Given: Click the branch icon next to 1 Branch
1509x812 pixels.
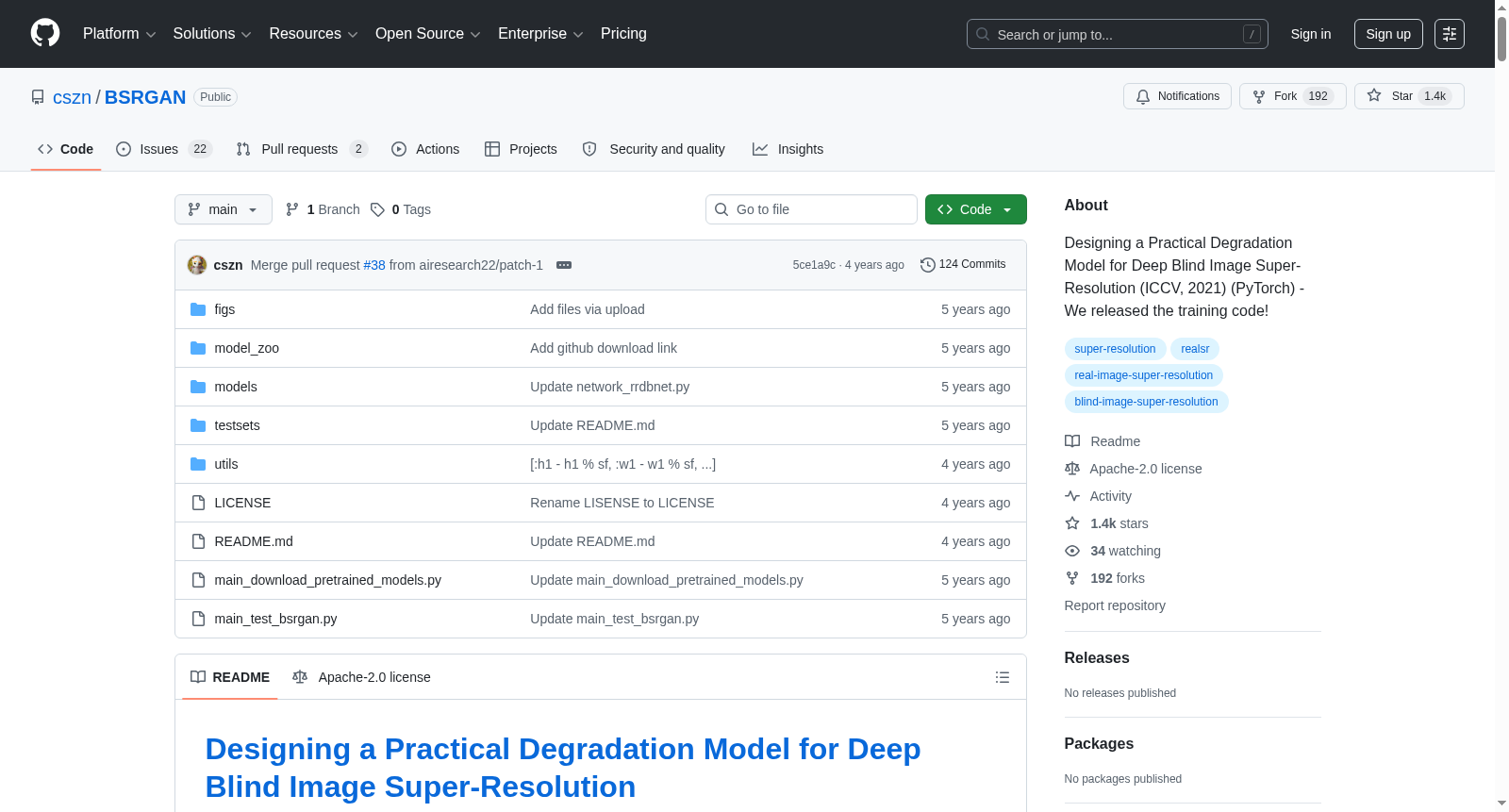Looking at the screenshot, I should coord(292,209).
